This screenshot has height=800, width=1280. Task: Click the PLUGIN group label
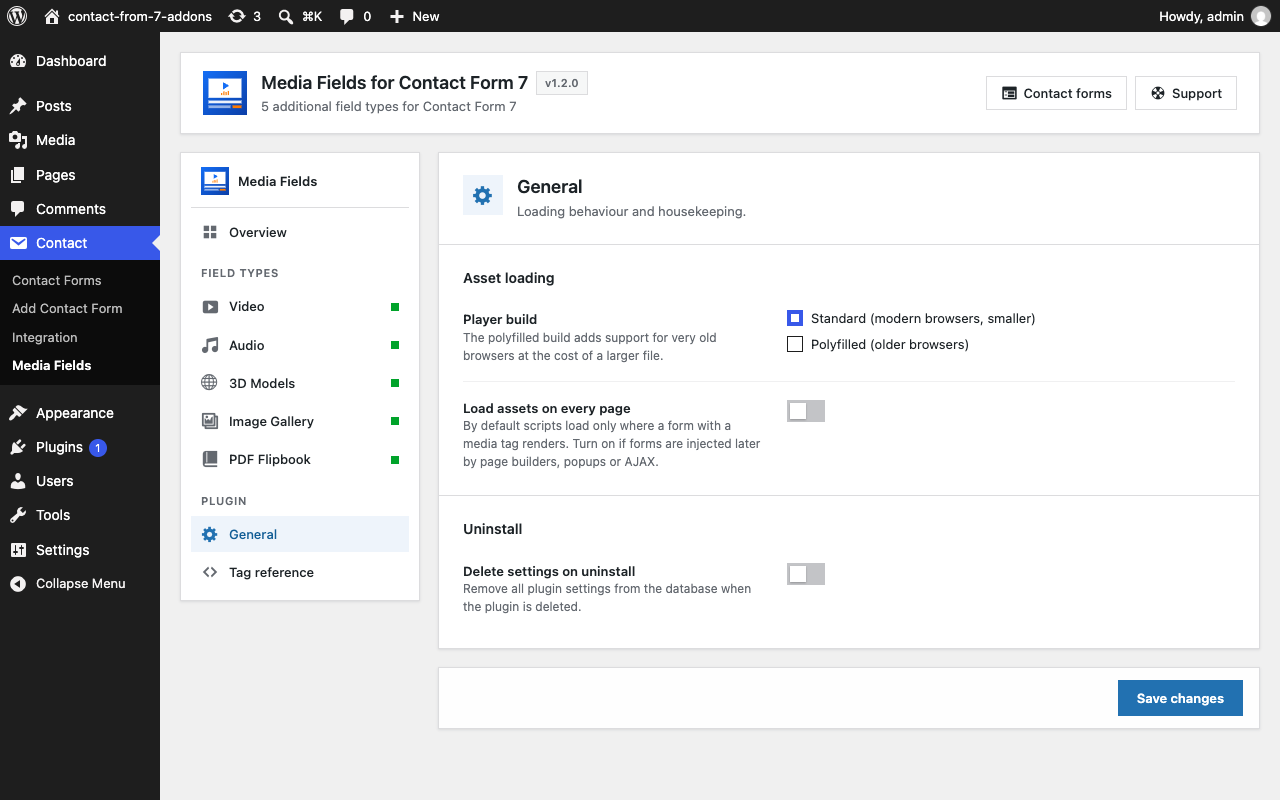(x=224, y=501)
